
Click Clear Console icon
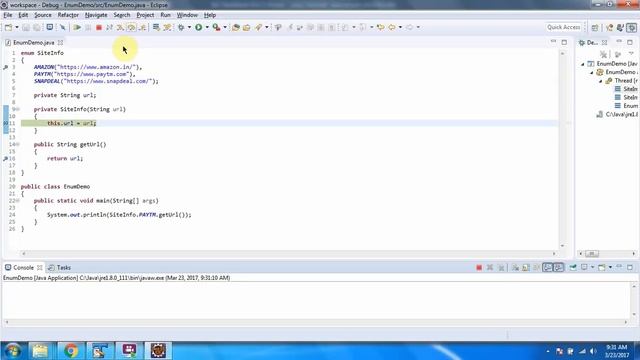point(515,267)
